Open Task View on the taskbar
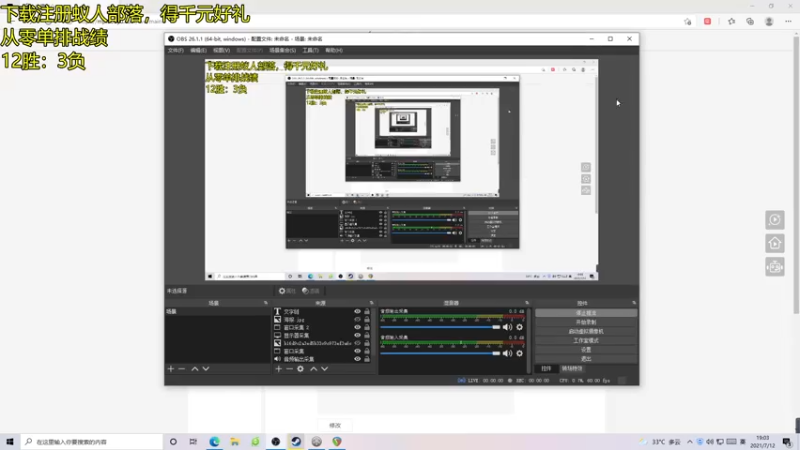Image resolution: width=800 pixels, height=450 pixels. [x=193, y=441]
